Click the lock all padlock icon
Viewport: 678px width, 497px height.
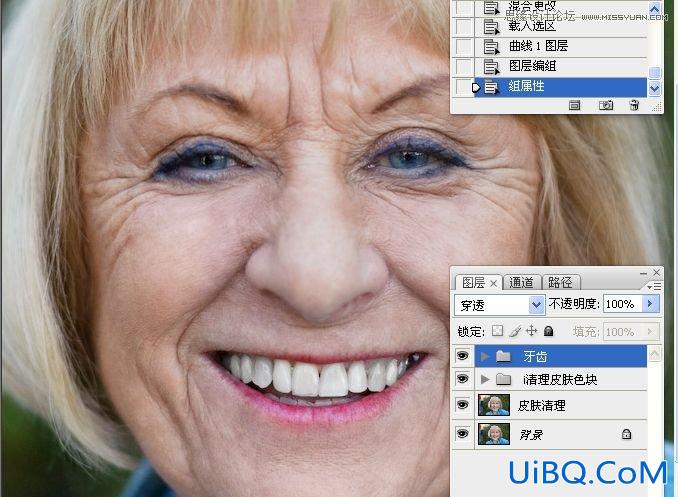(x=548, y=331)
